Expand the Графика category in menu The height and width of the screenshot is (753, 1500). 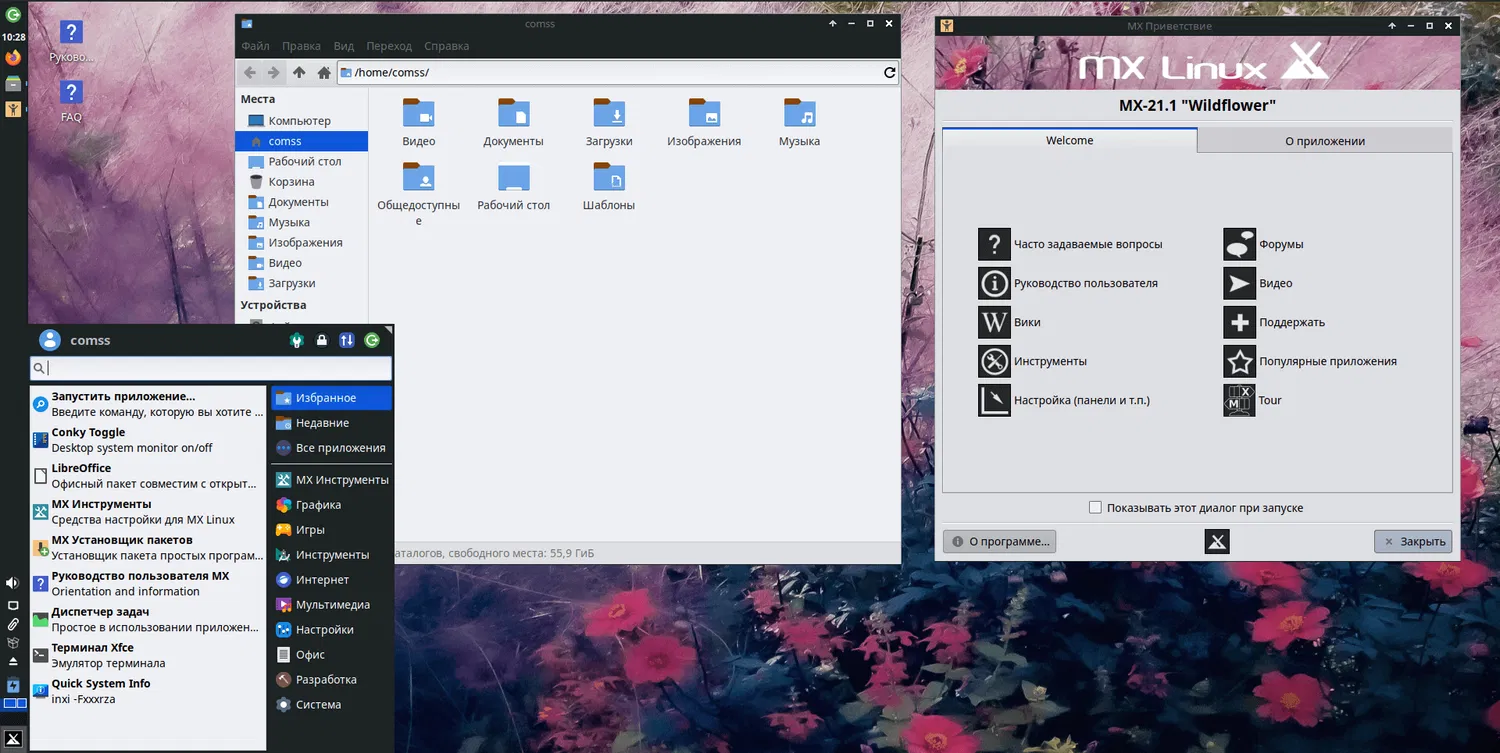point(318,505)
